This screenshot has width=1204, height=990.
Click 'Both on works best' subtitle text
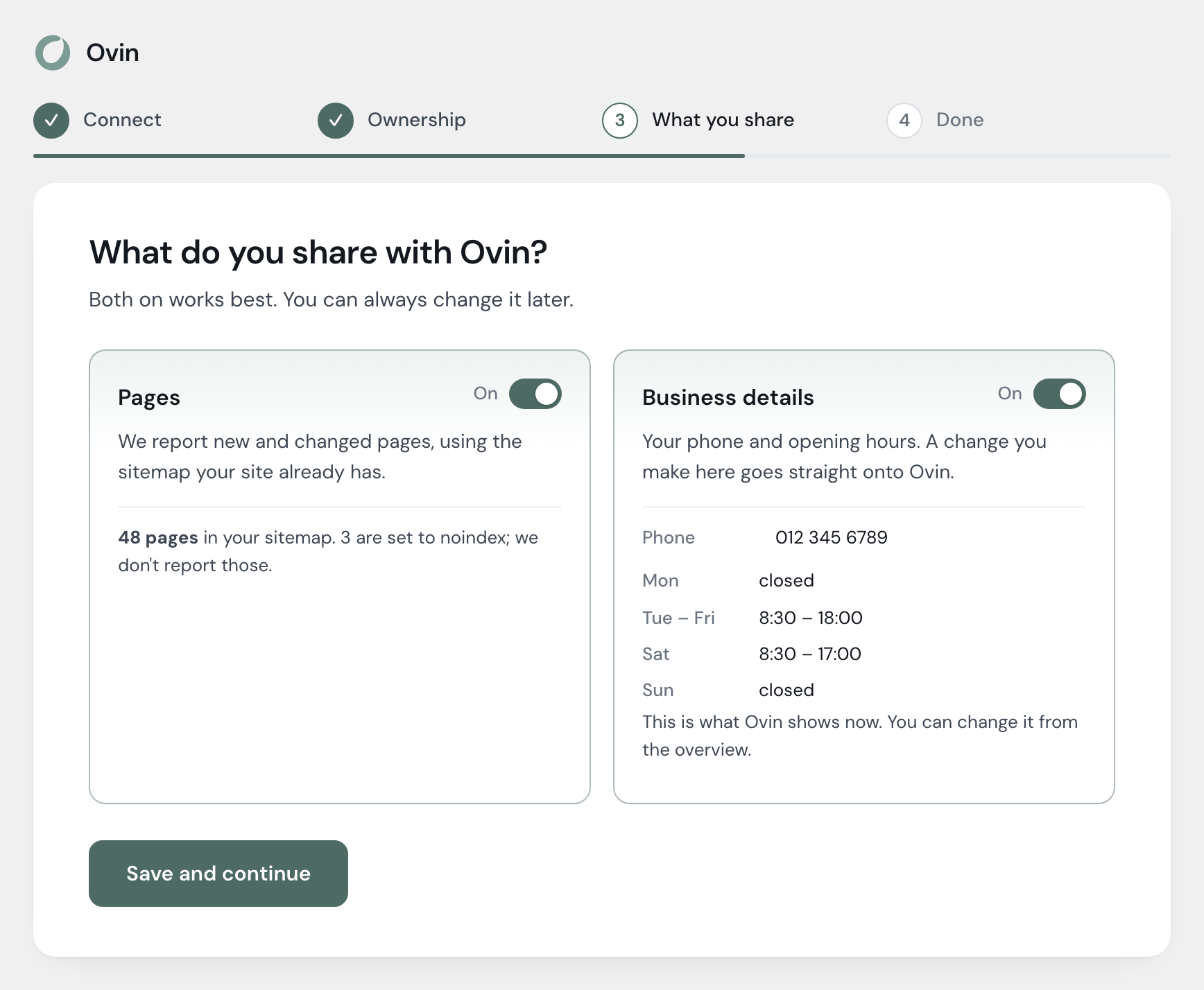[332, 299]
